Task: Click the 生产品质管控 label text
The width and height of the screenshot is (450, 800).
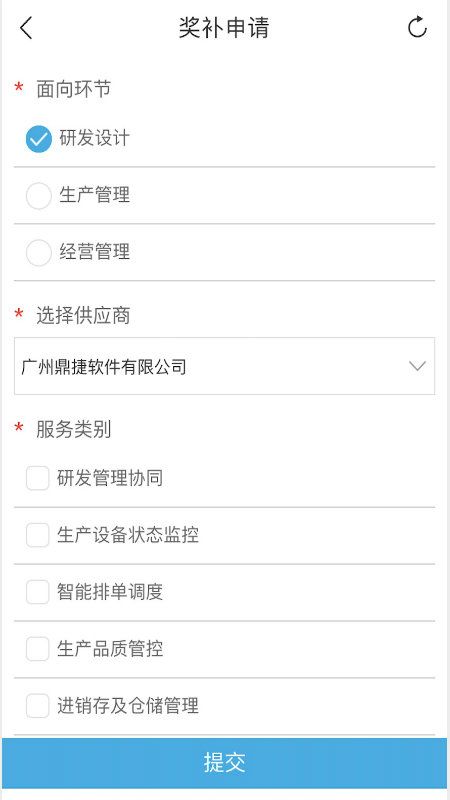Action: (x=110, y=649)
